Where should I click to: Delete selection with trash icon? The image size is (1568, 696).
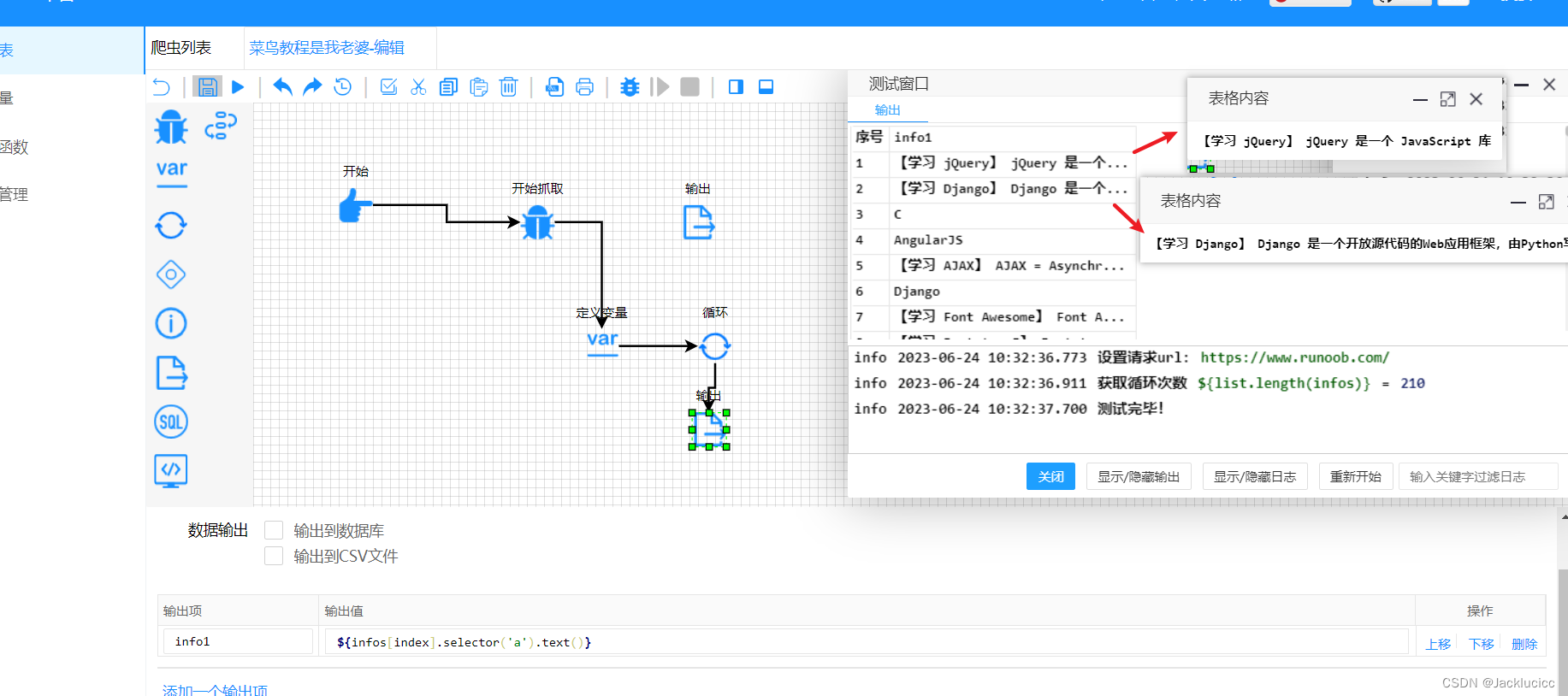click(x=509, y=86)
